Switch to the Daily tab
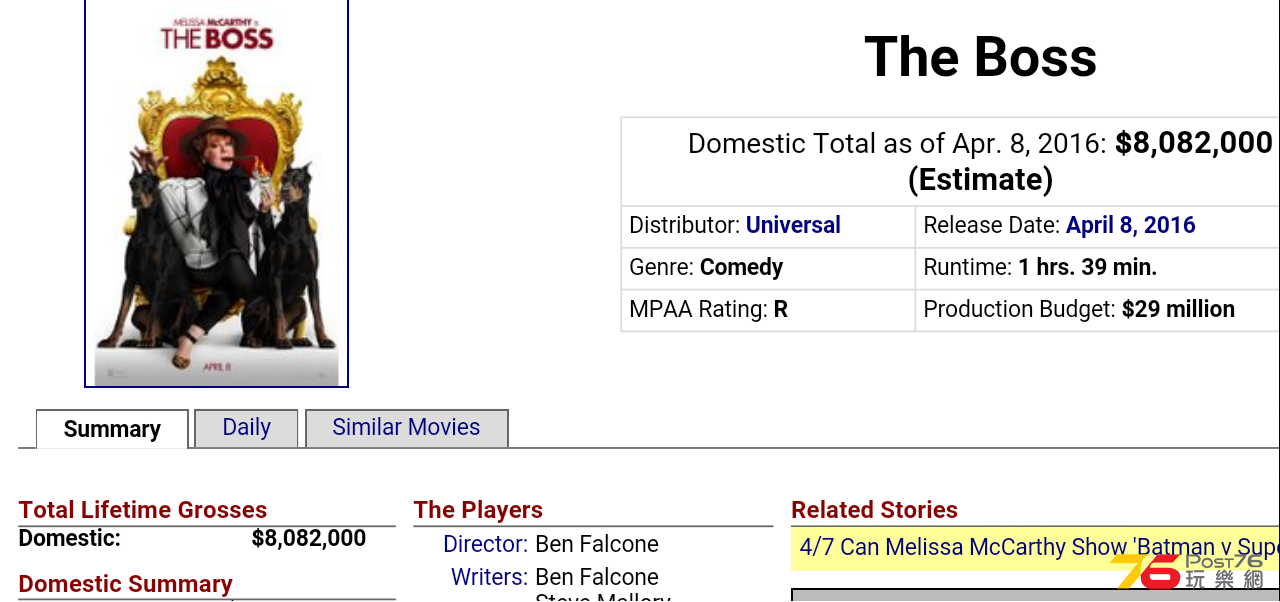1280x602 pixels. pyautogui.click(x=246, y=427)
